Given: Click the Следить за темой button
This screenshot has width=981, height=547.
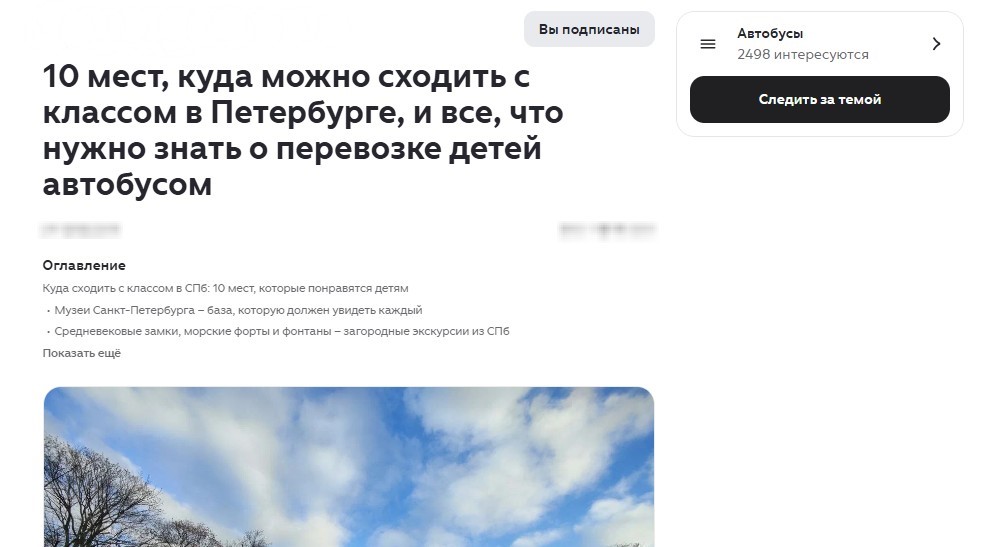Looking at the screenshot, I should pyautogui.click(x=820, y=100).
